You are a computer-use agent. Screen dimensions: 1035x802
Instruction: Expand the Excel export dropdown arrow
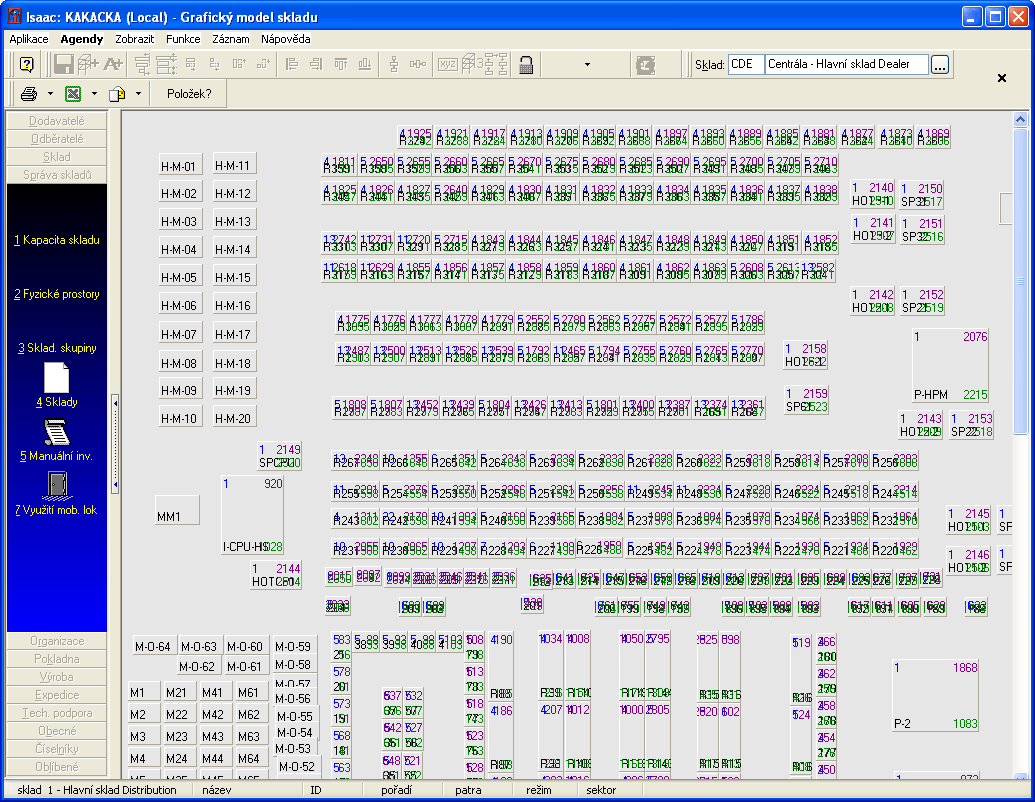coord(94,94)
